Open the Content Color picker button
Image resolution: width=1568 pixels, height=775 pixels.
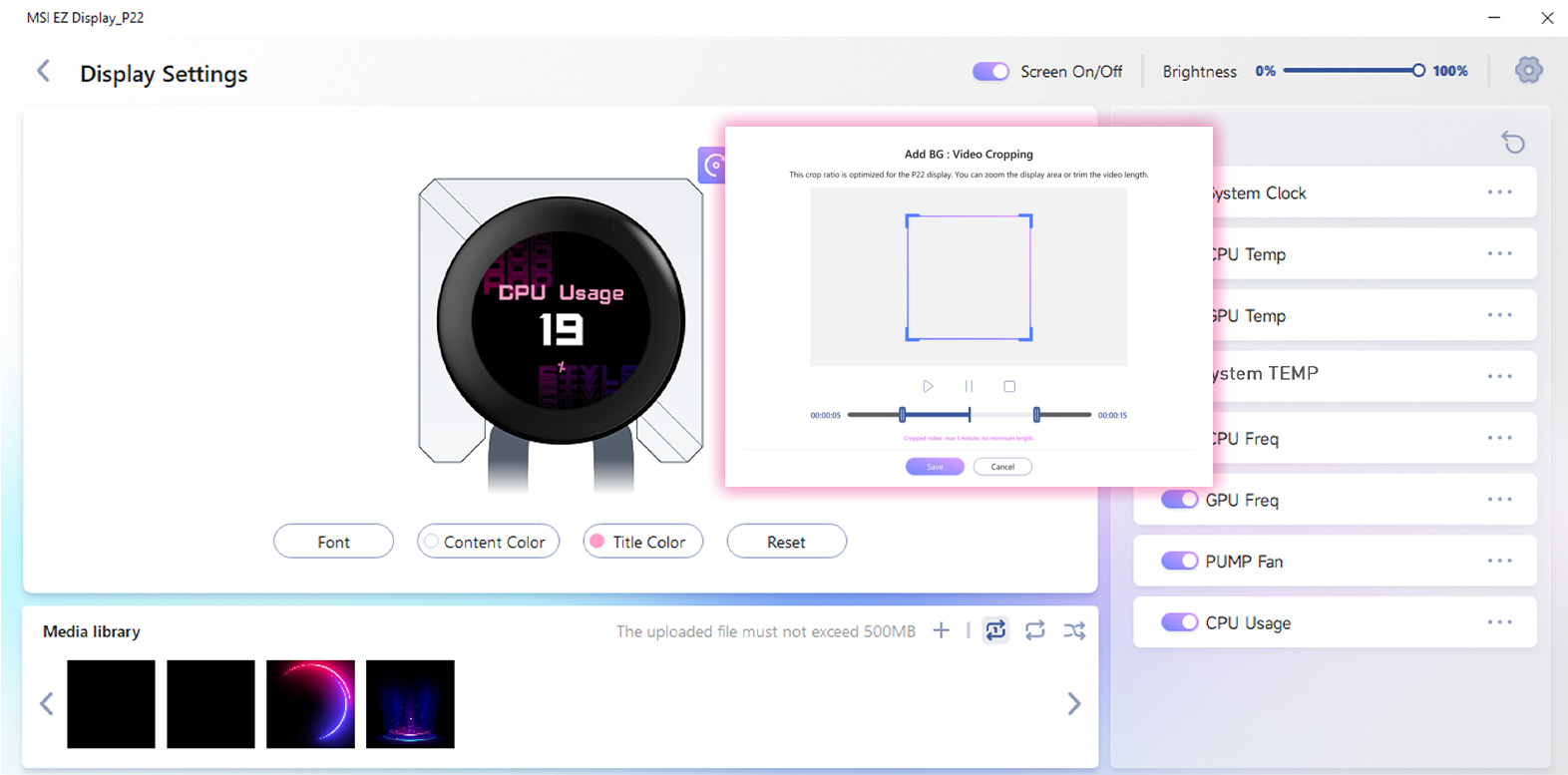pyautogui.click(x=488, y=542)
